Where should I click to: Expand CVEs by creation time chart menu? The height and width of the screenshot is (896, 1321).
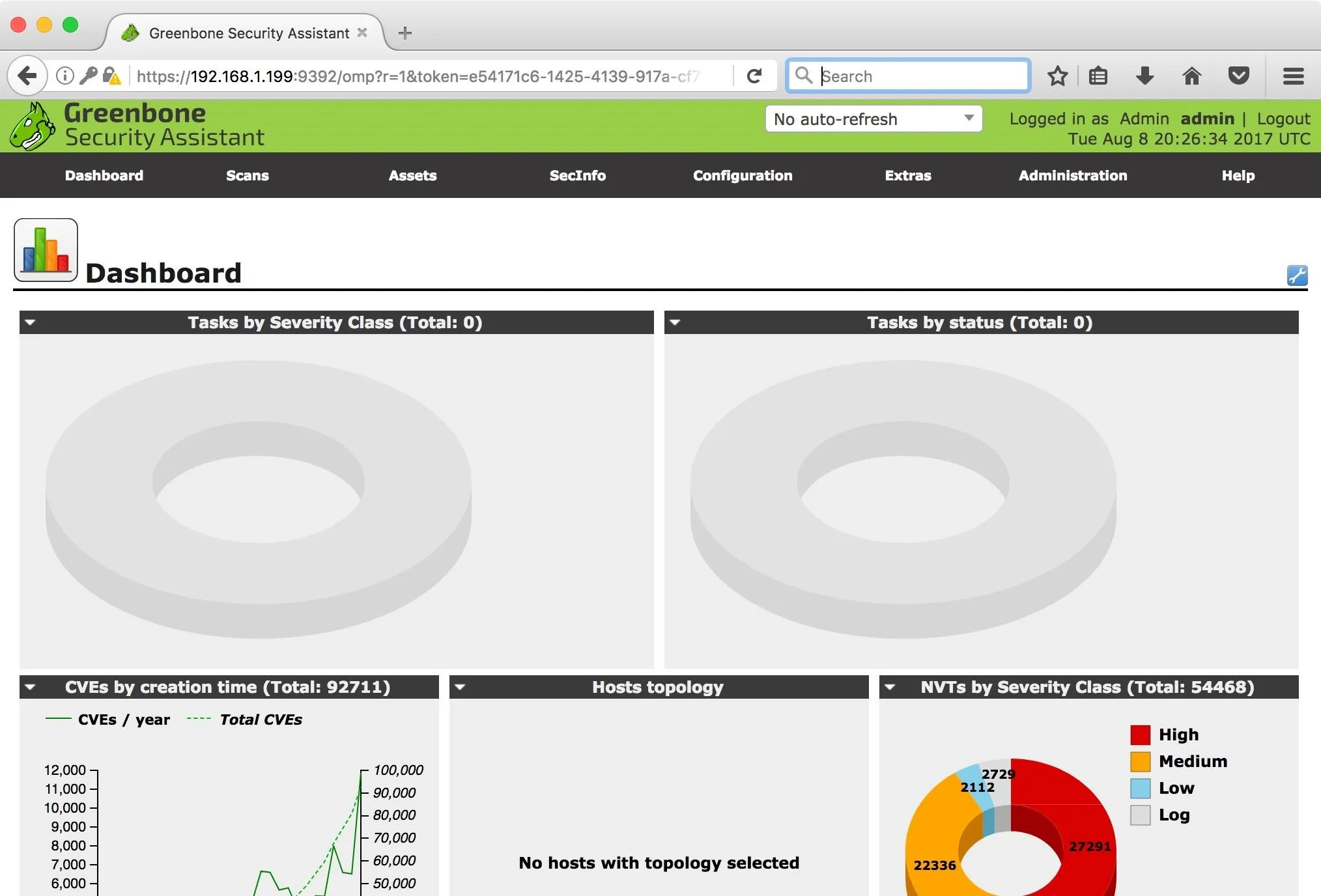click(30, 687)
